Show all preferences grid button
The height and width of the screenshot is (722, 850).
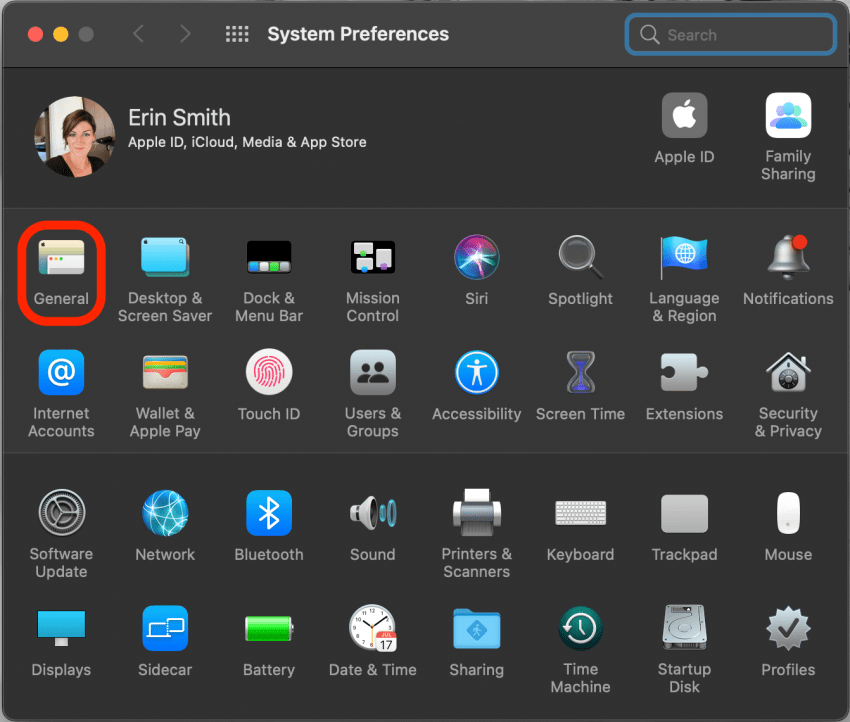click(237, 34)
